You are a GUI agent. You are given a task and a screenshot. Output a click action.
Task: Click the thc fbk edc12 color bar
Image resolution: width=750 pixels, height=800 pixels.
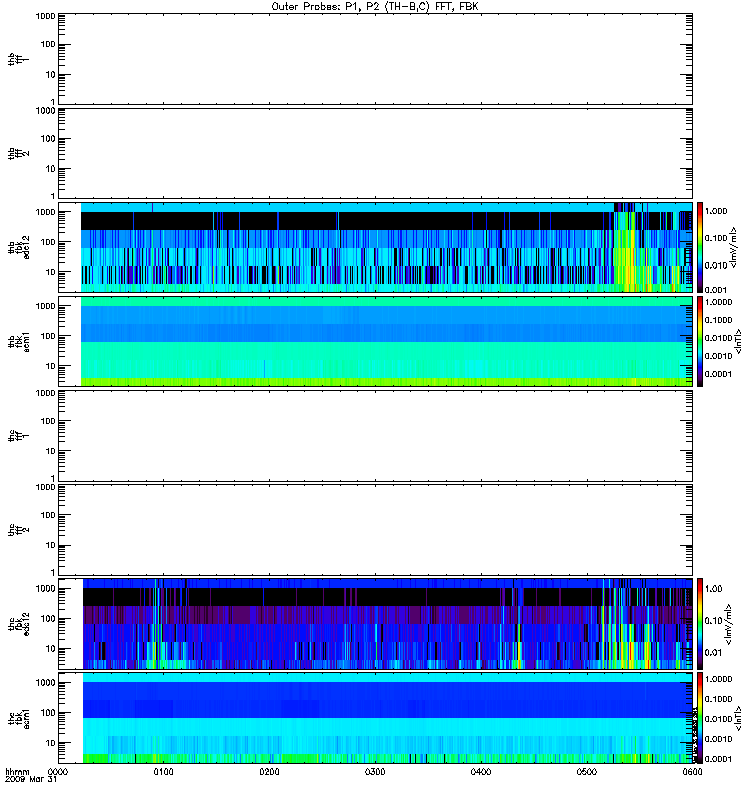coord(700,624)
